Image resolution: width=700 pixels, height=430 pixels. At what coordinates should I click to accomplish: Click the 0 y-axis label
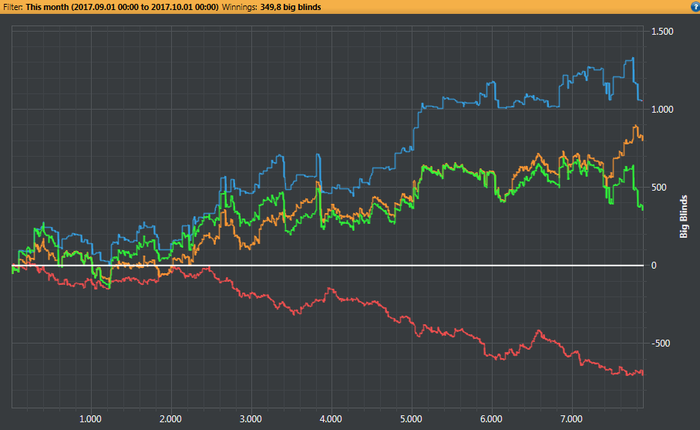[x=654, y=266]
